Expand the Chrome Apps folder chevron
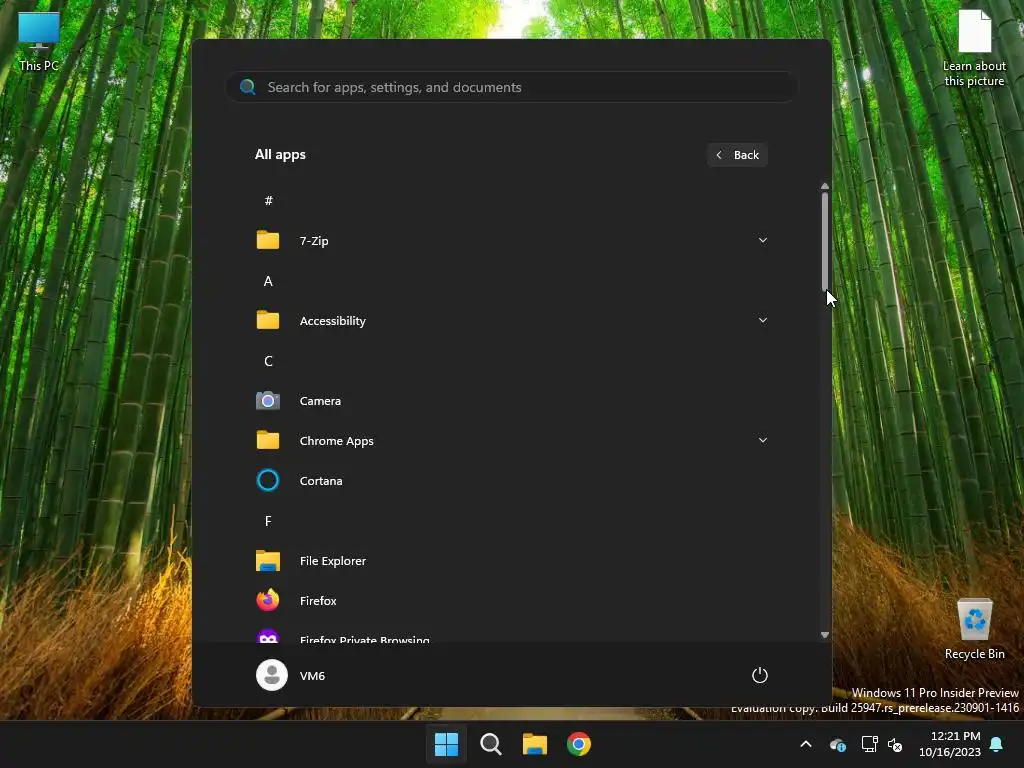The height and width of the screenshot is (768, 1024). point(762,440)
